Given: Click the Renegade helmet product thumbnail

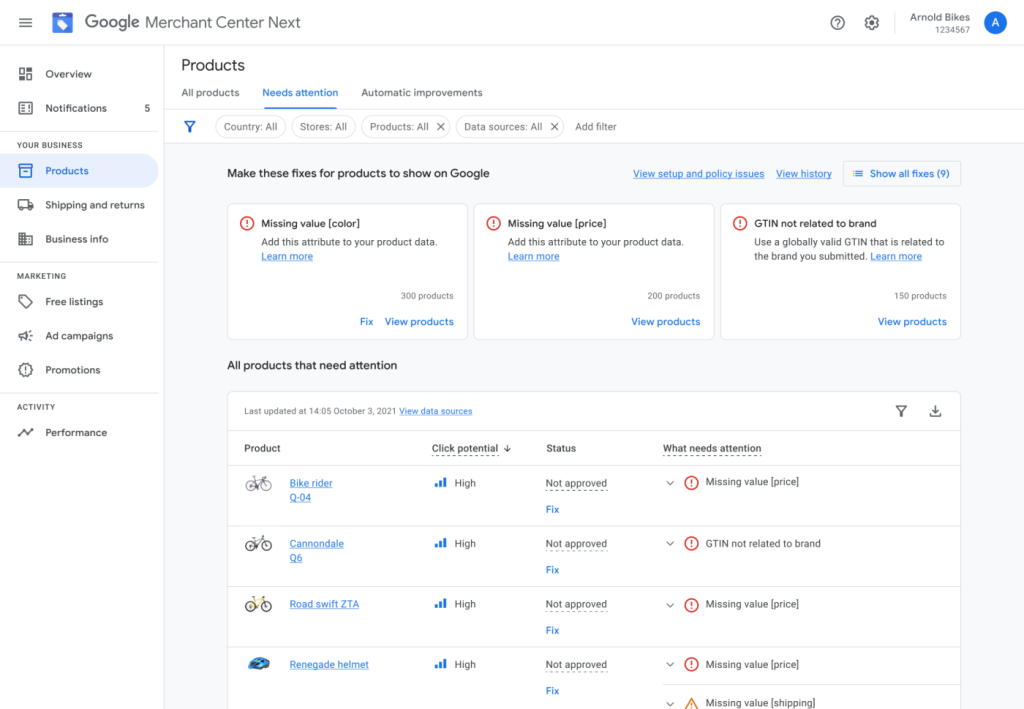Looking at the screenshot, I should 258,664.
